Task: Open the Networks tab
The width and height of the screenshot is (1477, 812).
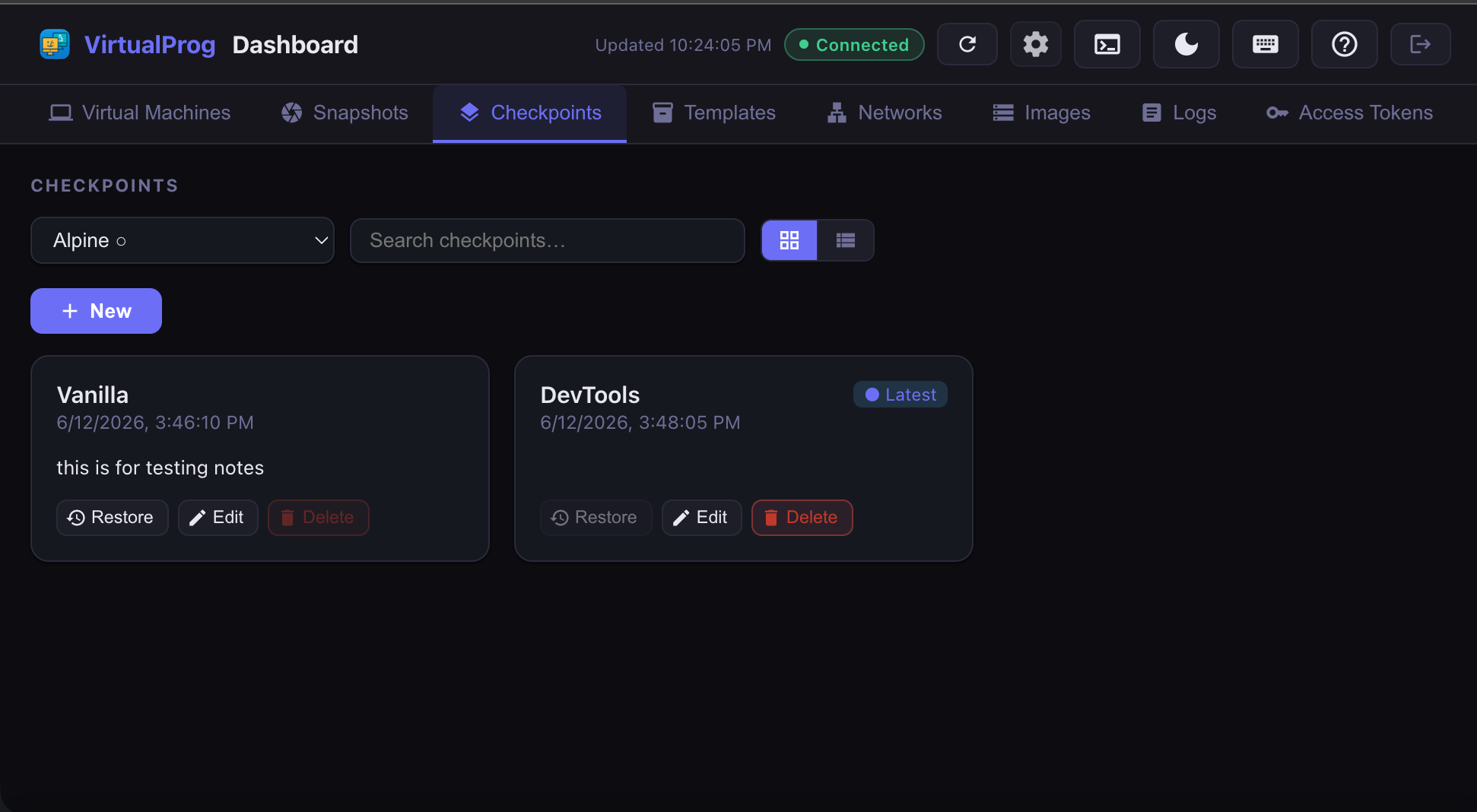Action: tap(885, 113)
